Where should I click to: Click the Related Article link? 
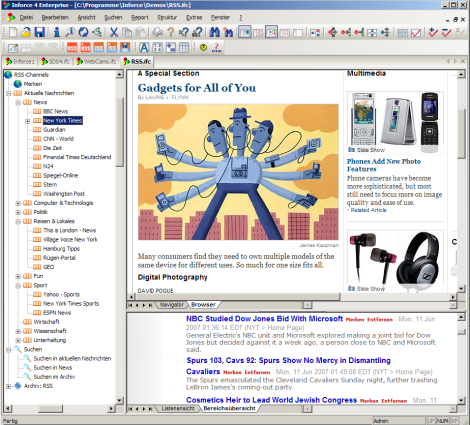coord(368,210)
